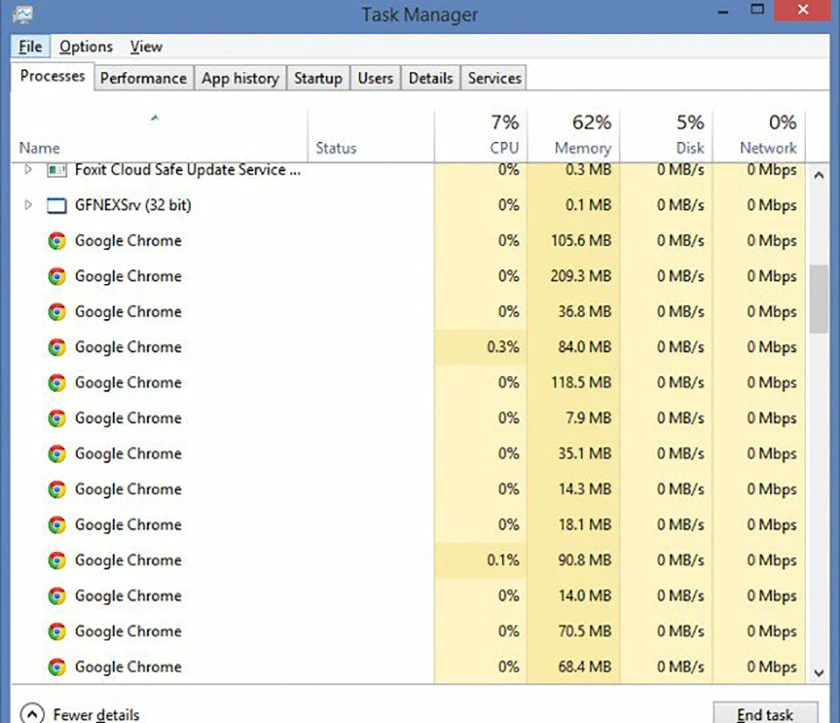Switch to the Details tab
This screenshot has height=723, width=840.
pos(431,78)
